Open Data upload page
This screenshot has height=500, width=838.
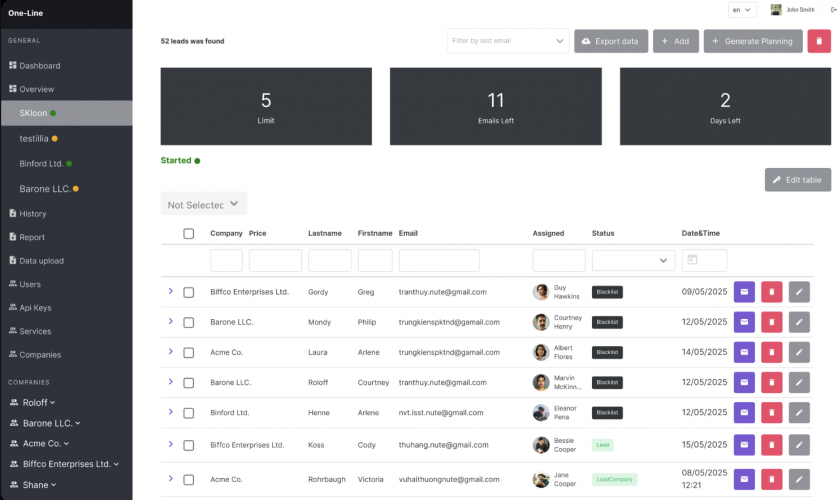(x=36, y=261)
